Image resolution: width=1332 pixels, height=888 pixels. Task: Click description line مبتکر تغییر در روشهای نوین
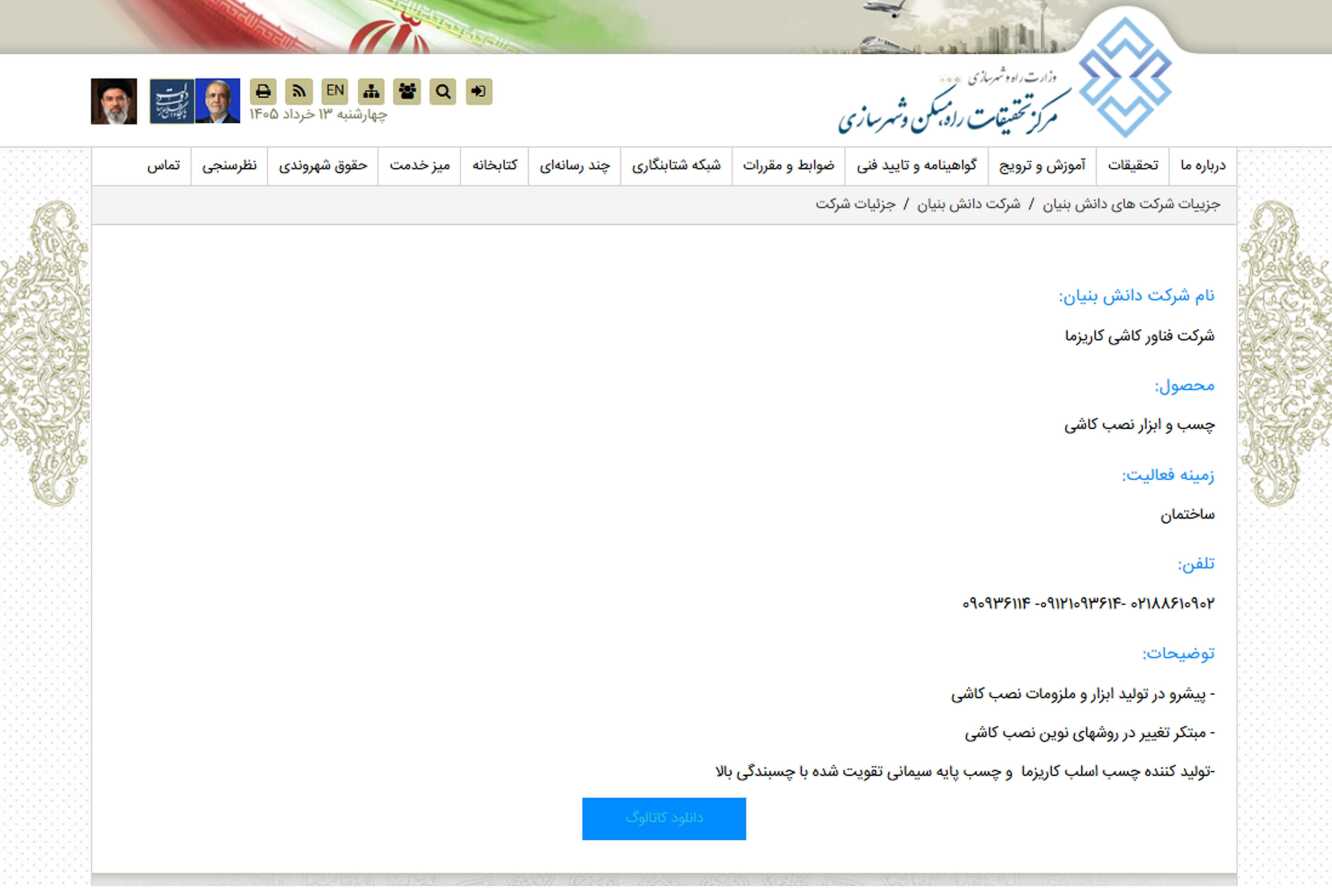click(x=1090, y=733)
